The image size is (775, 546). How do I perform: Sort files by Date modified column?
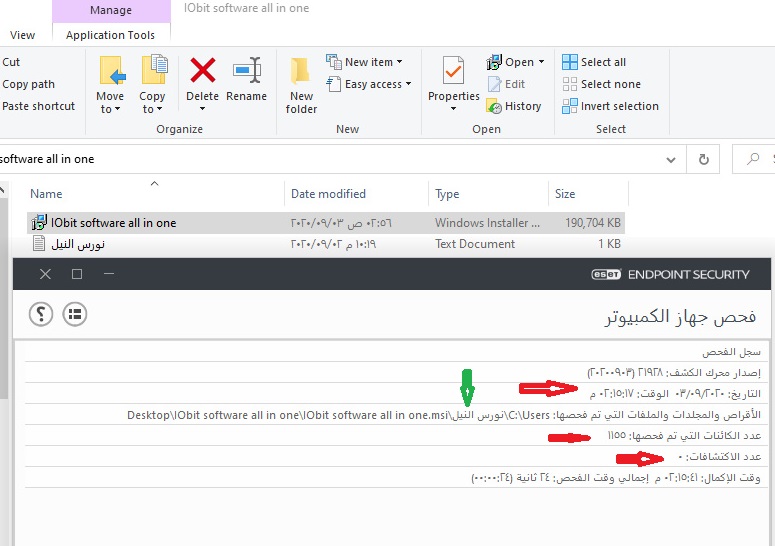tap(328, 194)
